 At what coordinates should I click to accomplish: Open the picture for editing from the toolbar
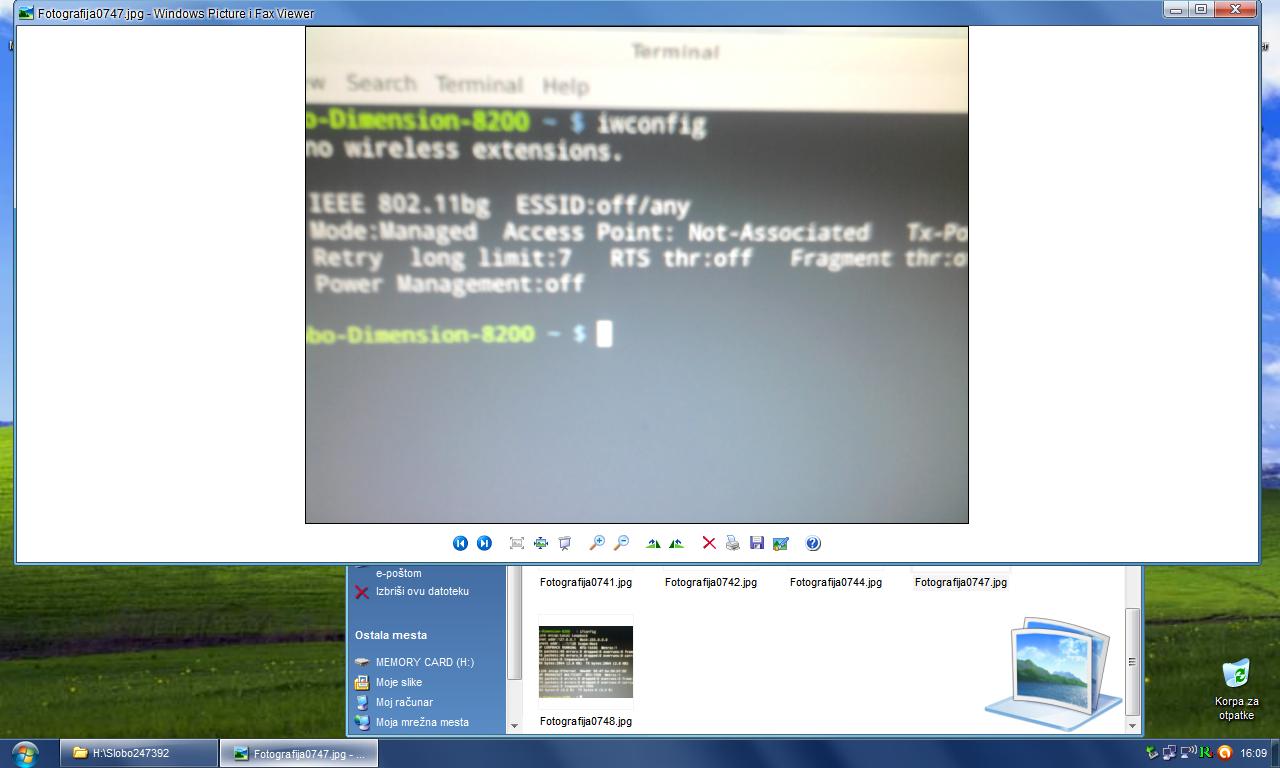781,543
